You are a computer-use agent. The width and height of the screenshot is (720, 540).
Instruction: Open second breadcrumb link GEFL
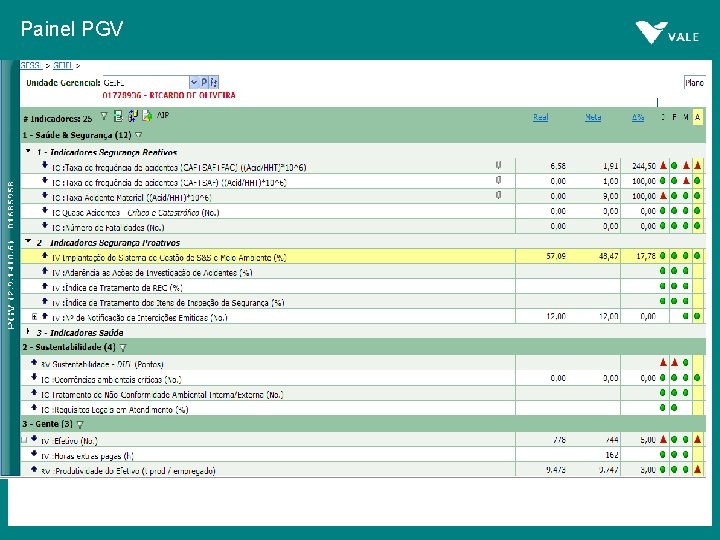63,66
